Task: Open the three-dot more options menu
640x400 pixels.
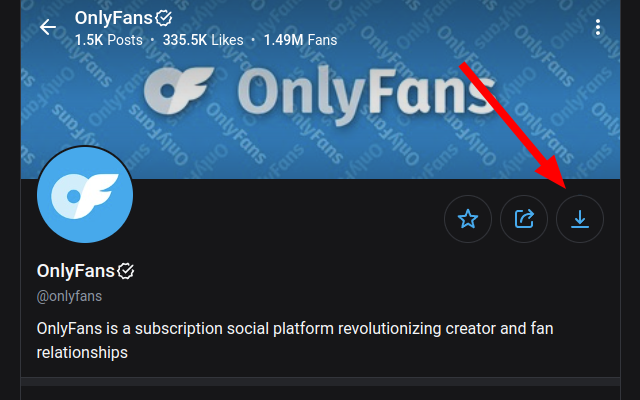Action: [598, 27]
